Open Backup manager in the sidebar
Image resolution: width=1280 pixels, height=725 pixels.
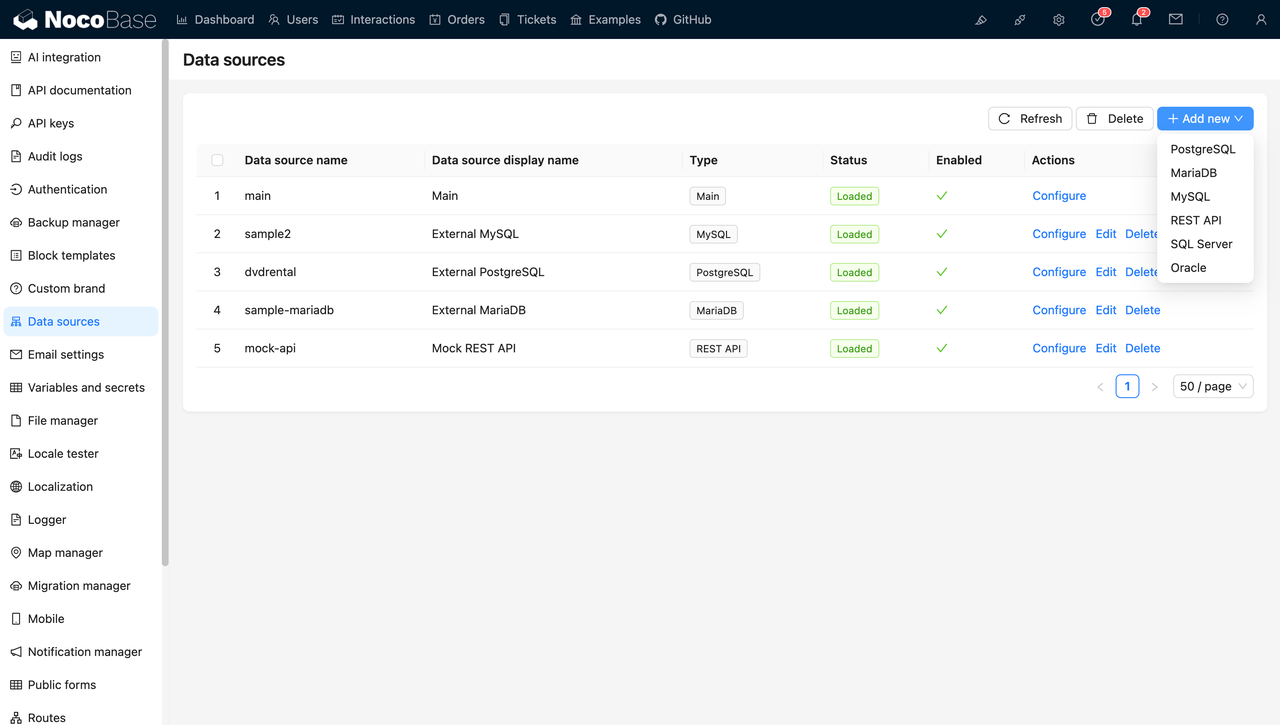point(73,223)
